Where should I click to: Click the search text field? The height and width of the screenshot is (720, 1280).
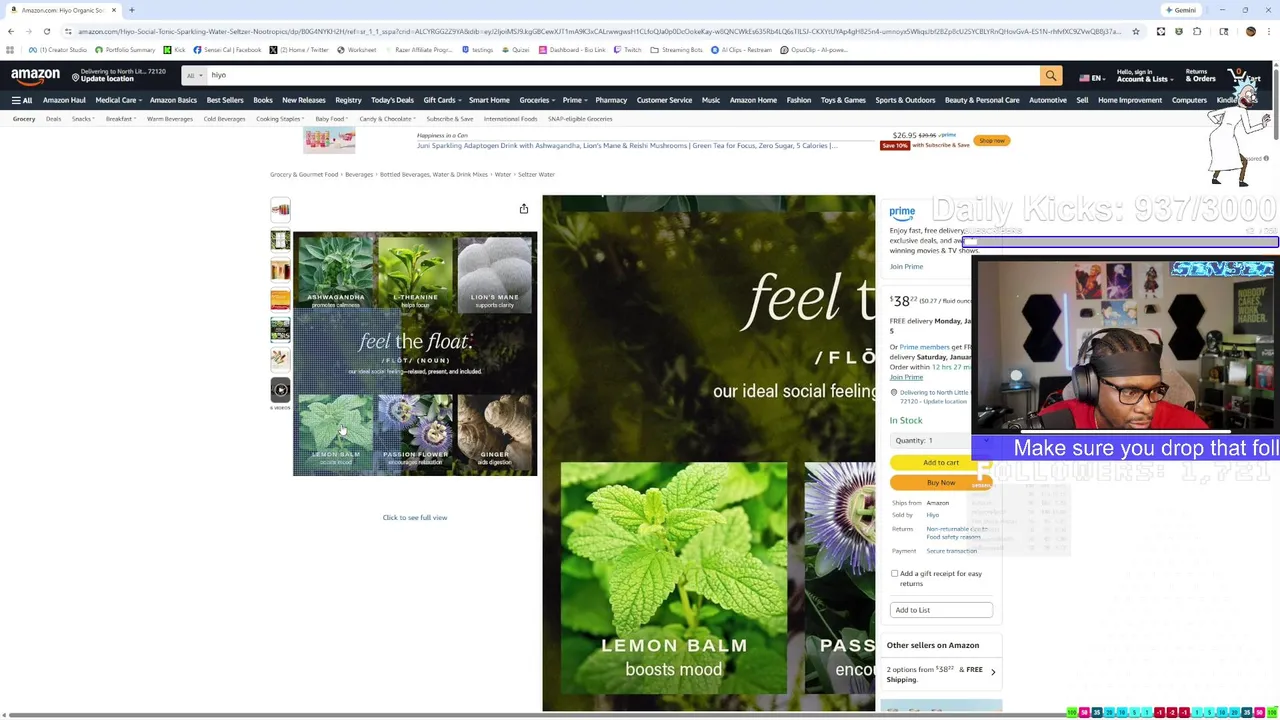pos(622,76)
